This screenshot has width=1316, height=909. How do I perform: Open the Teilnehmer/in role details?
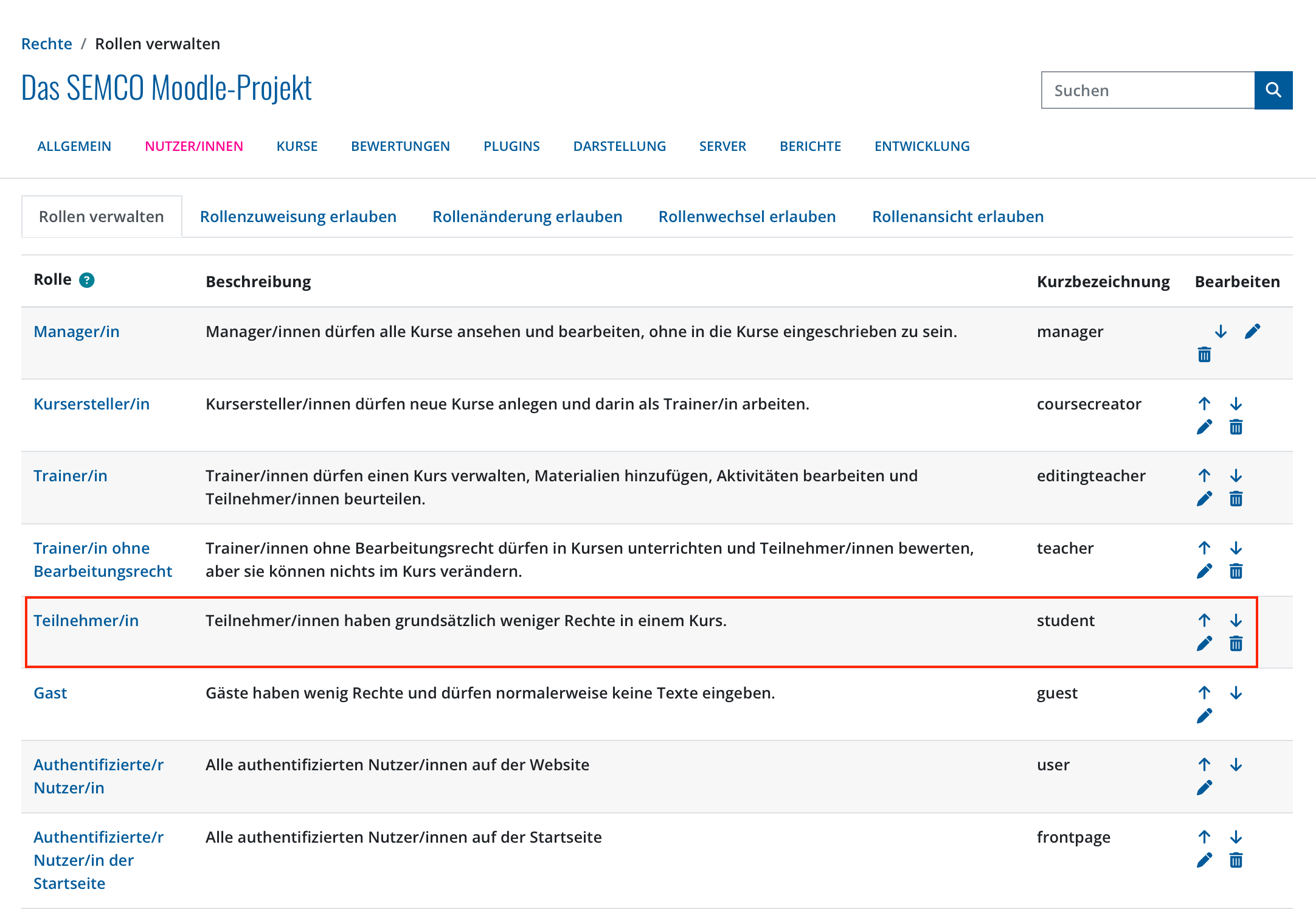coord(86,621)
